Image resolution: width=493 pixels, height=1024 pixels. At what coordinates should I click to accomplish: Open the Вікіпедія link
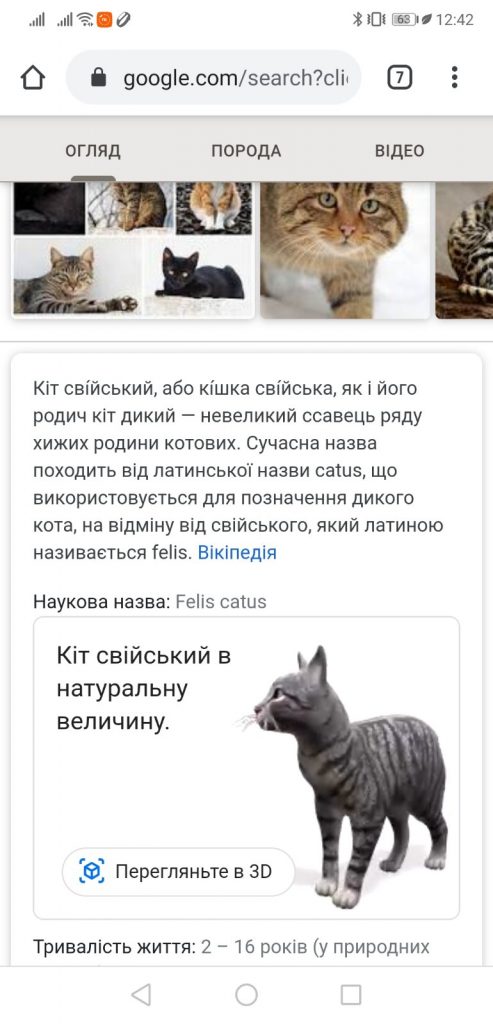[x=237, y=552]
